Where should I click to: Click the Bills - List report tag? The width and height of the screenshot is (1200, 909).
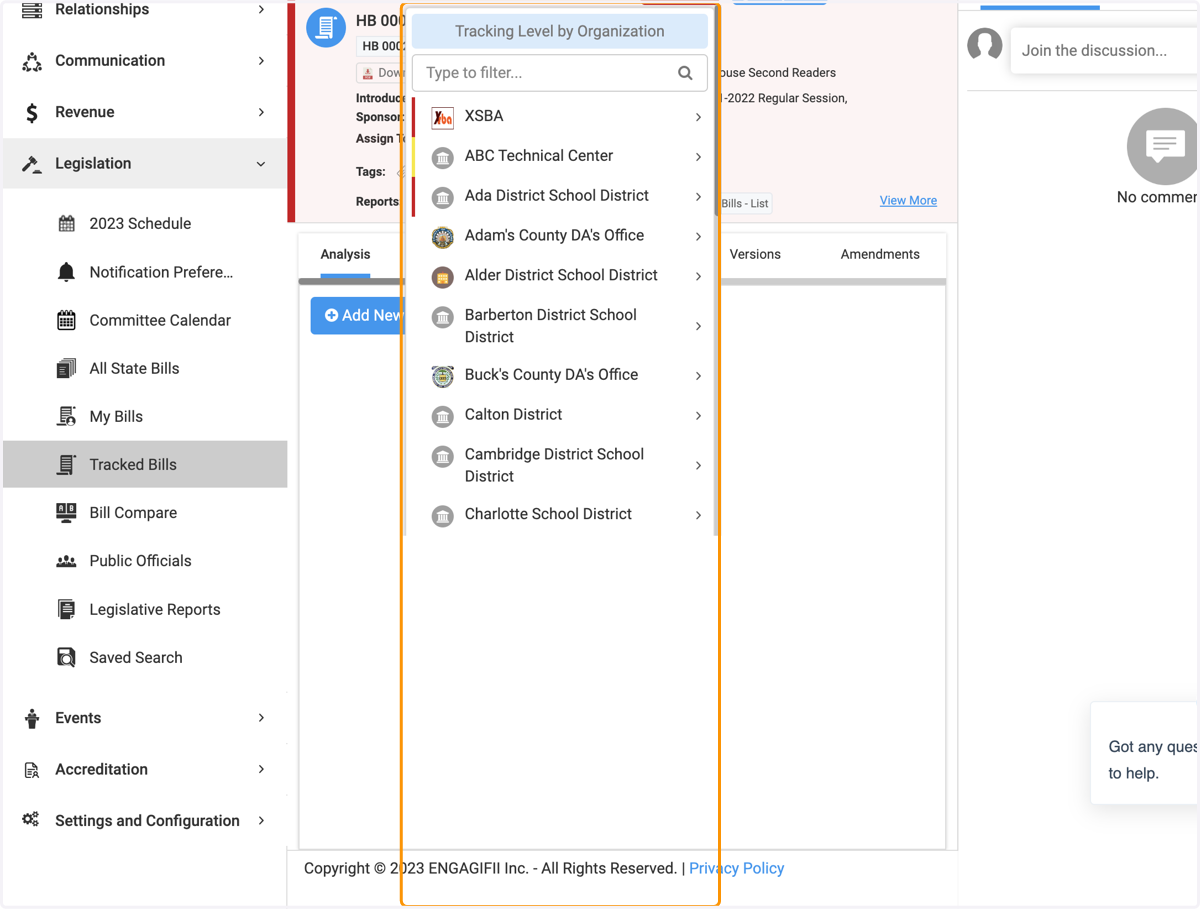[x=745, y=204]
